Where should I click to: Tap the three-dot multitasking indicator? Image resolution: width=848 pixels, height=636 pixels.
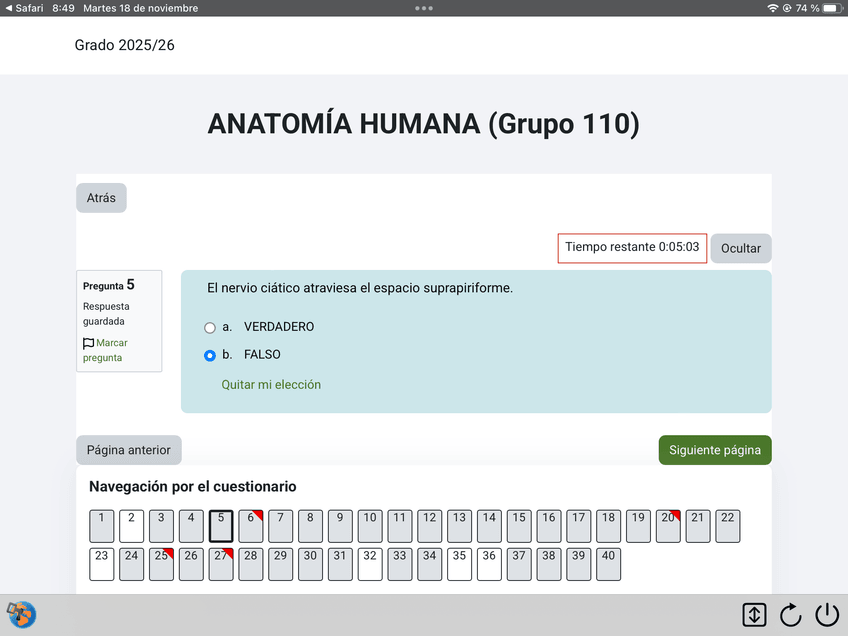click(x=424, y=8)
